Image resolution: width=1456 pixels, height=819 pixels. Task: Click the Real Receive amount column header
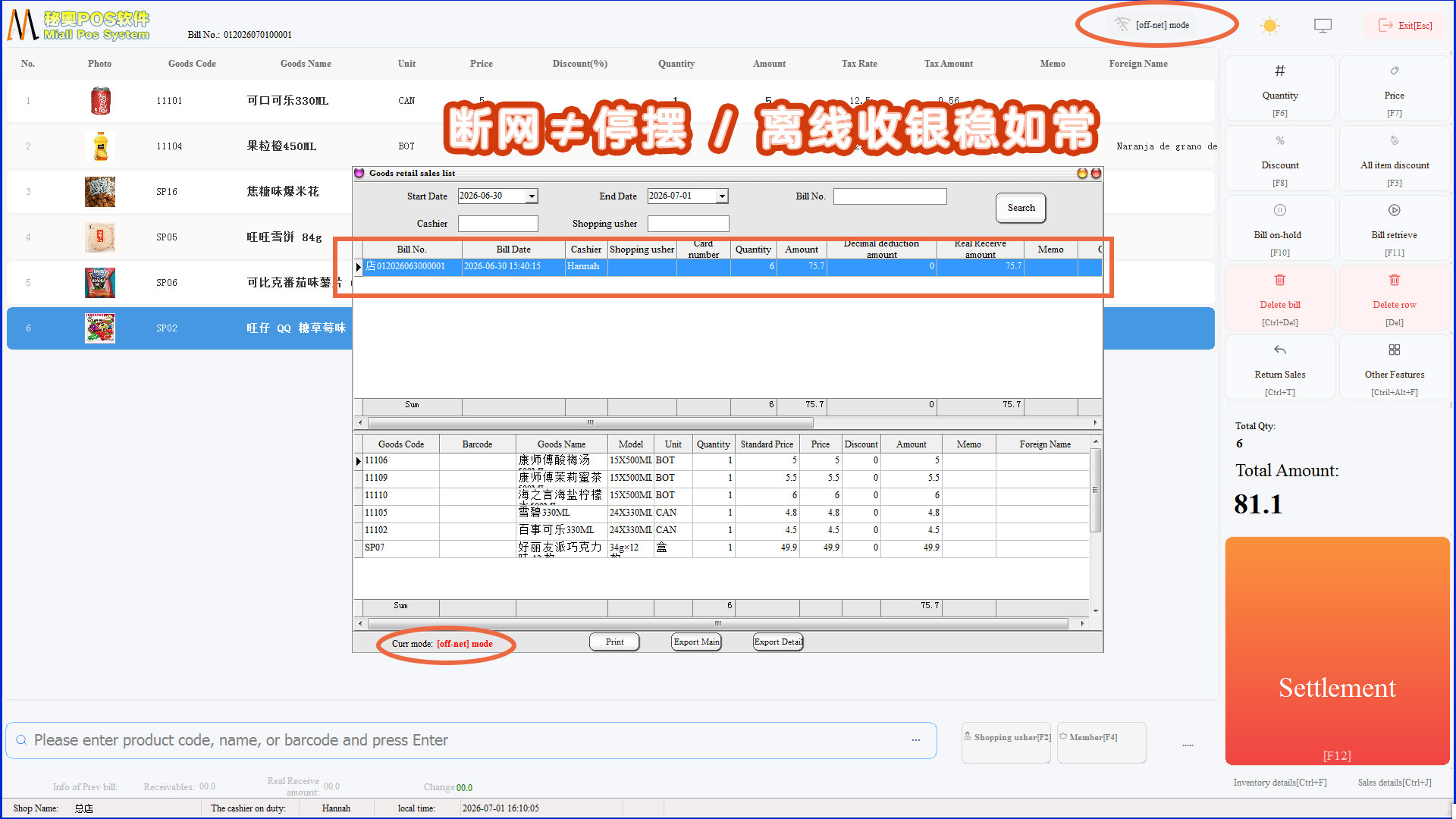(980, 249)
